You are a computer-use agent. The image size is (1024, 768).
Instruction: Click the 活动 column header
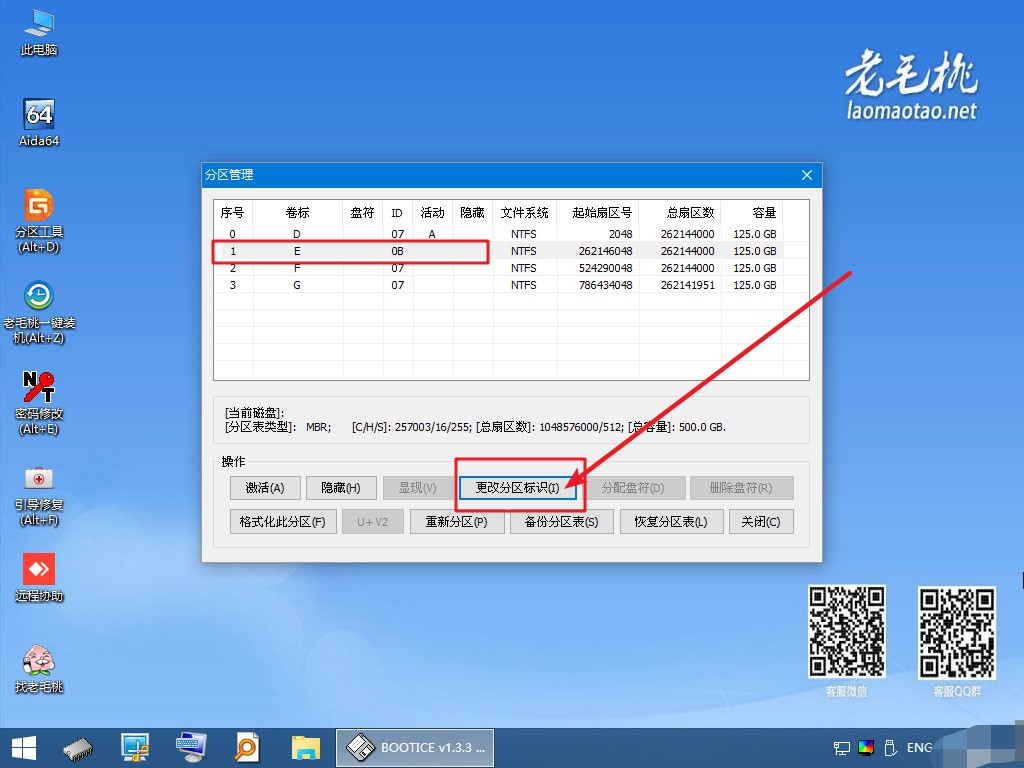click(432, 213)
